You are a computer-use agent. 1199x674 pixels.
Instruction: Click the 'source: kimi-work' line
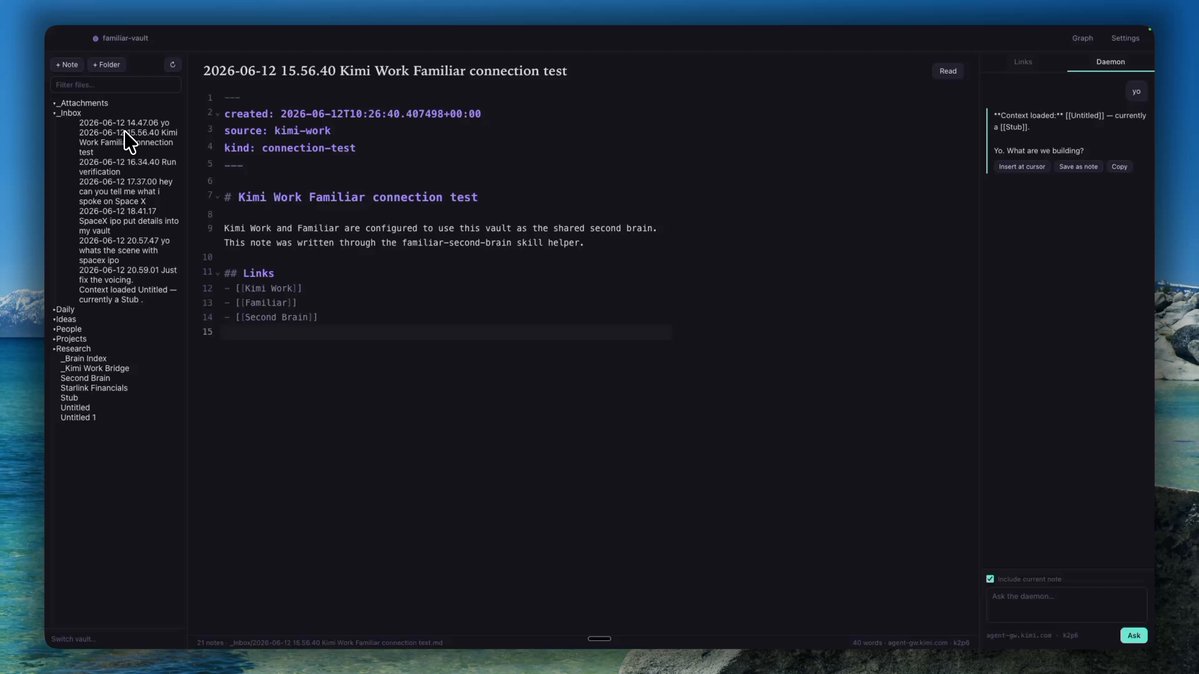tap(278, 131)
